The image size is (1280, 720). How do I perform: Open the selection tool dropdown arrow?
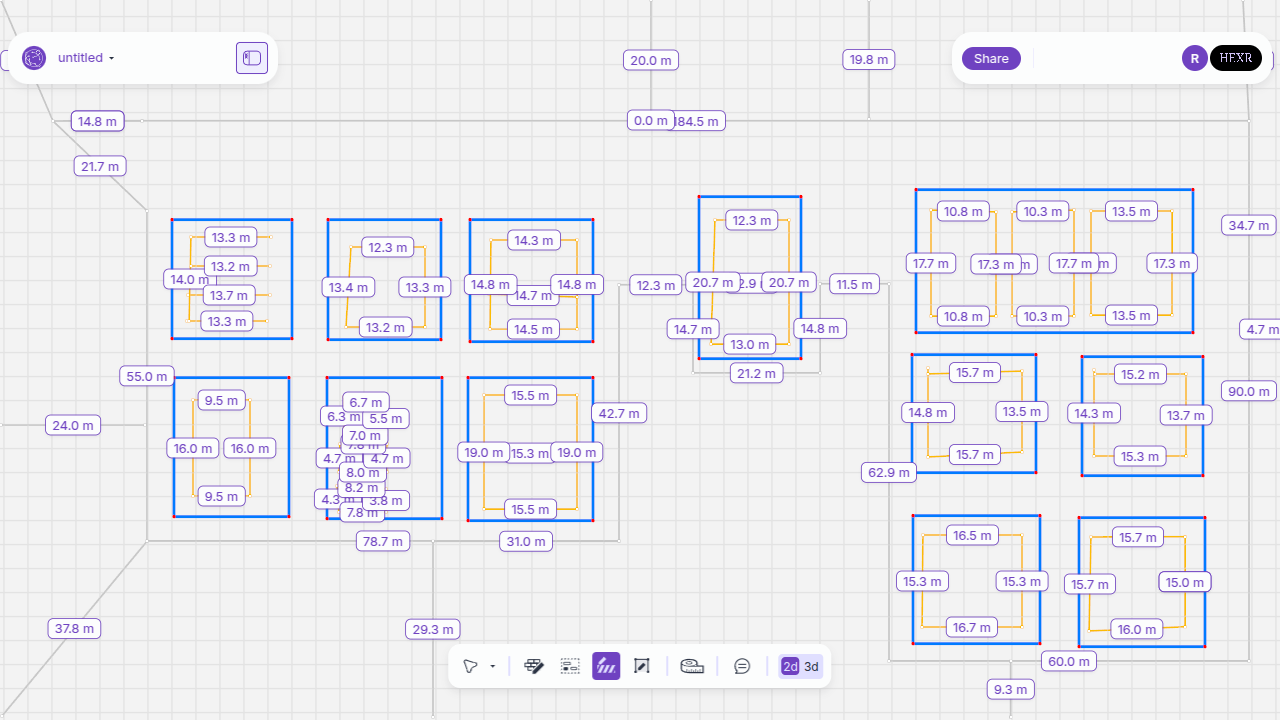(493, 667)
